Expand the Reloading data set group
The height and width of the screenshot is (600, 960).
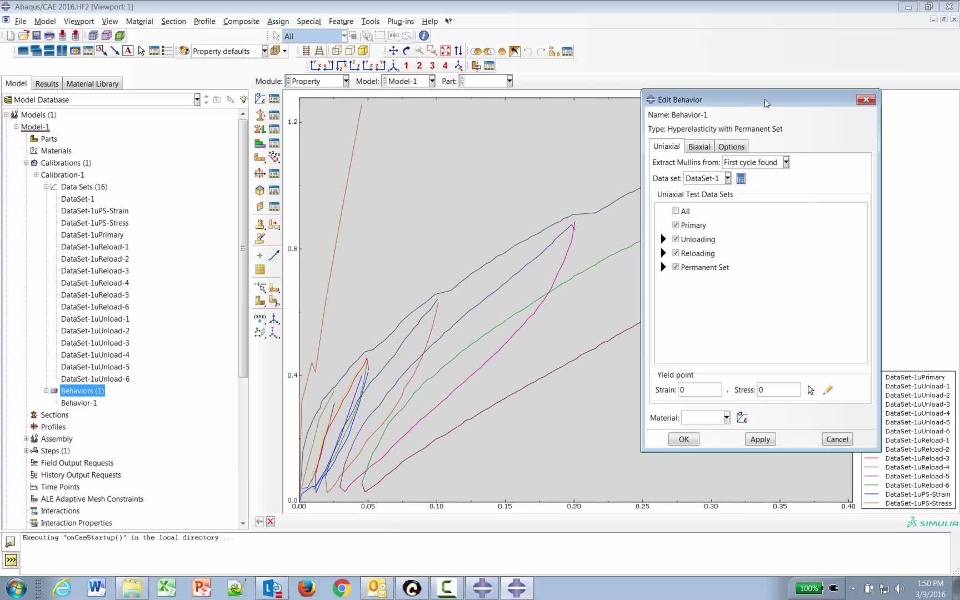[x=663, y=253]
